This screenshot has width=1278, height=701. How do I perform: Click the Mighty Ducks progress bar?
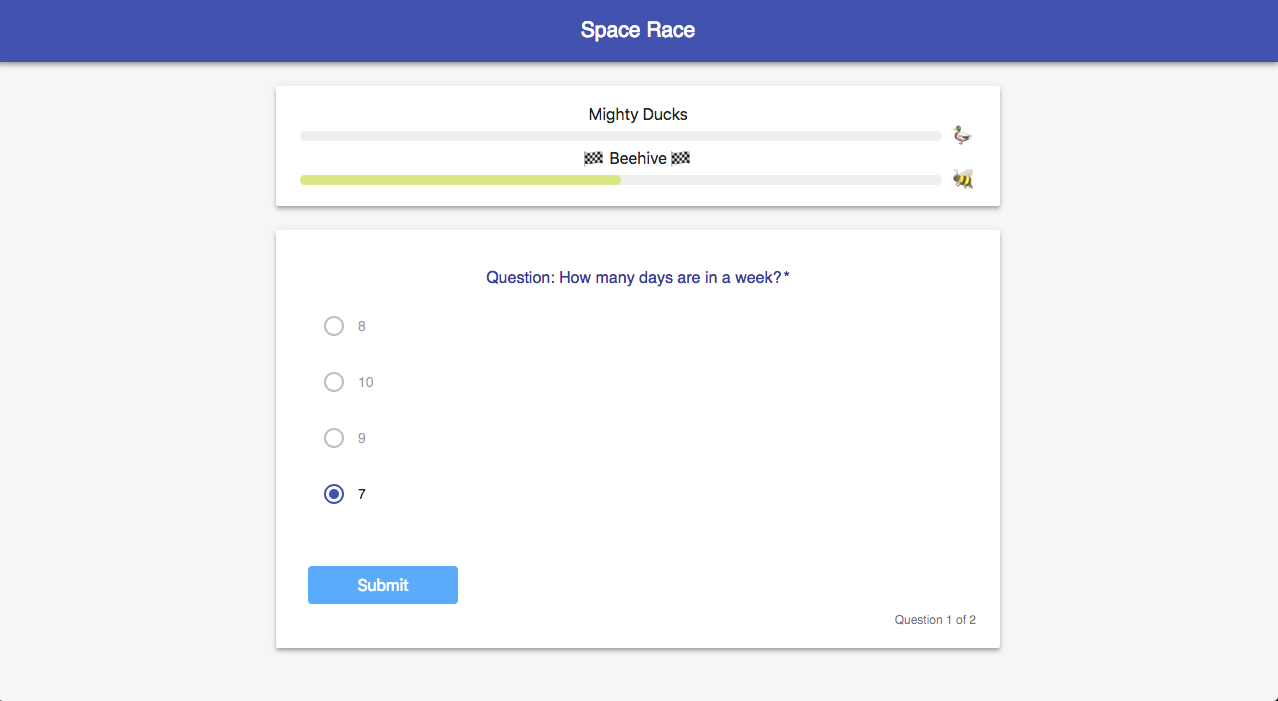tap(621, 136)
